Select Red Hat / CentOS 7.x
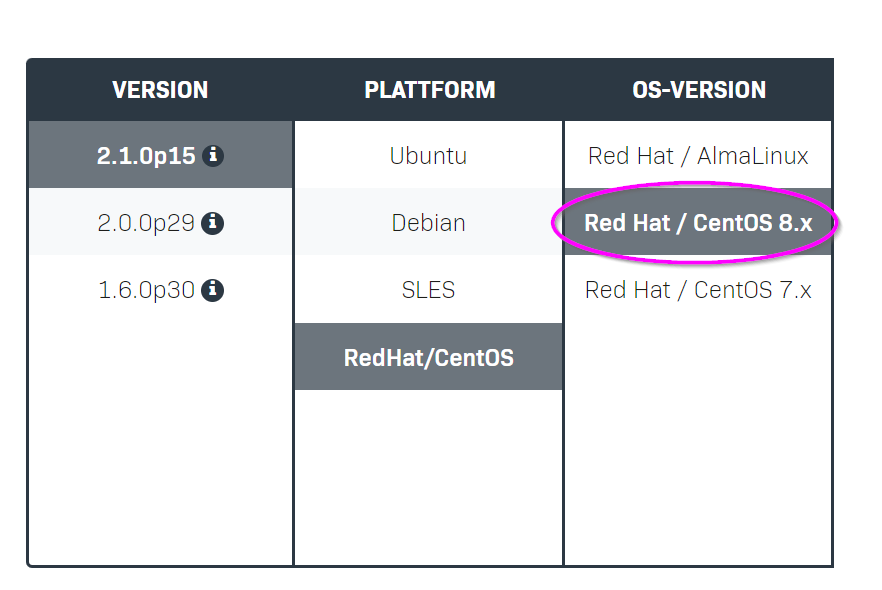This screenshot has width=882, height=590. (698, 289)
